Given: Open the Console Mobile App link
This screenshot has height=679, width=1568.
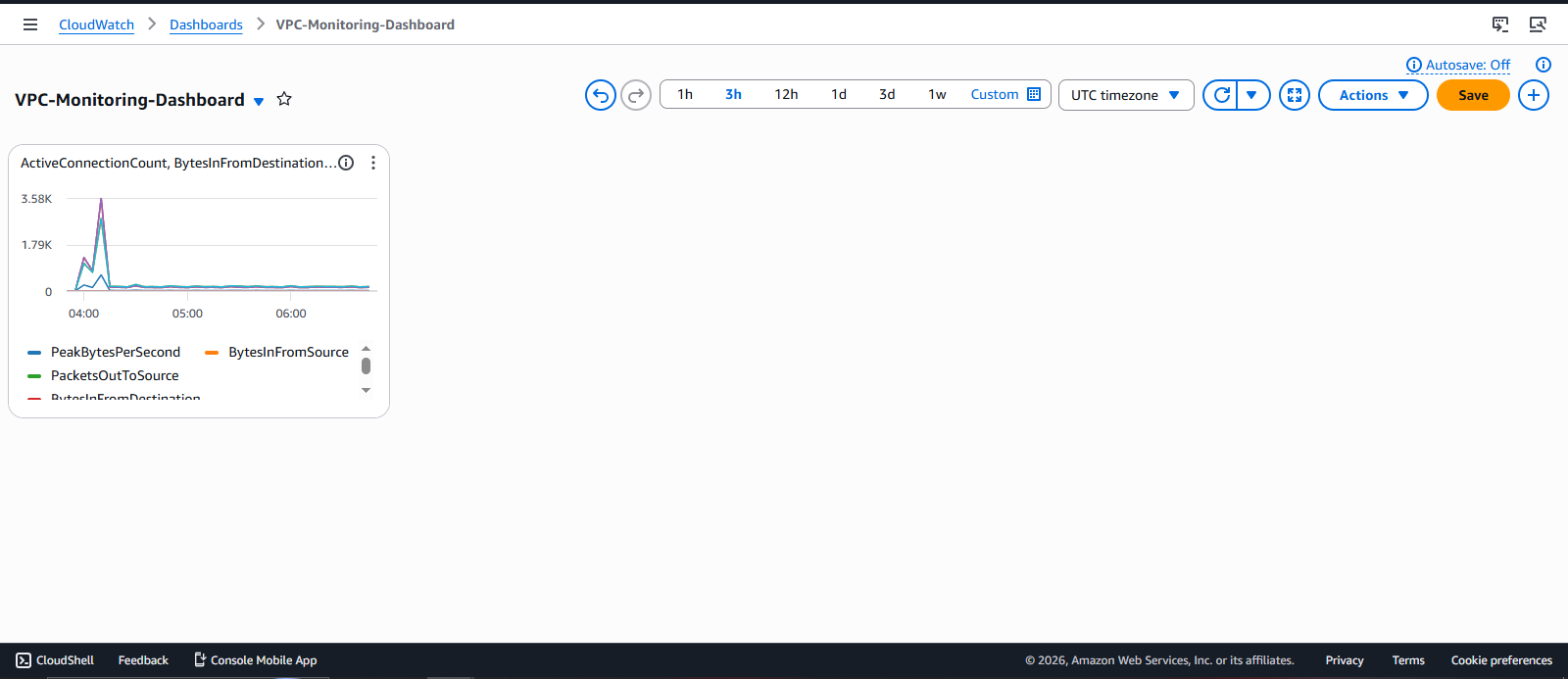Looking at the screenshot, I should 255,660.
